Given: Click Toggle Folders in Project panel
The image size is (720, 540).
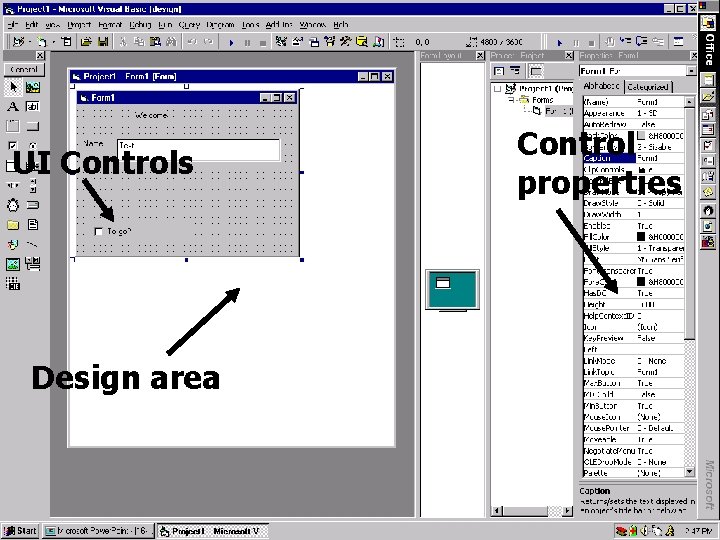Looking at the screenshot, I should click(536, 71).
